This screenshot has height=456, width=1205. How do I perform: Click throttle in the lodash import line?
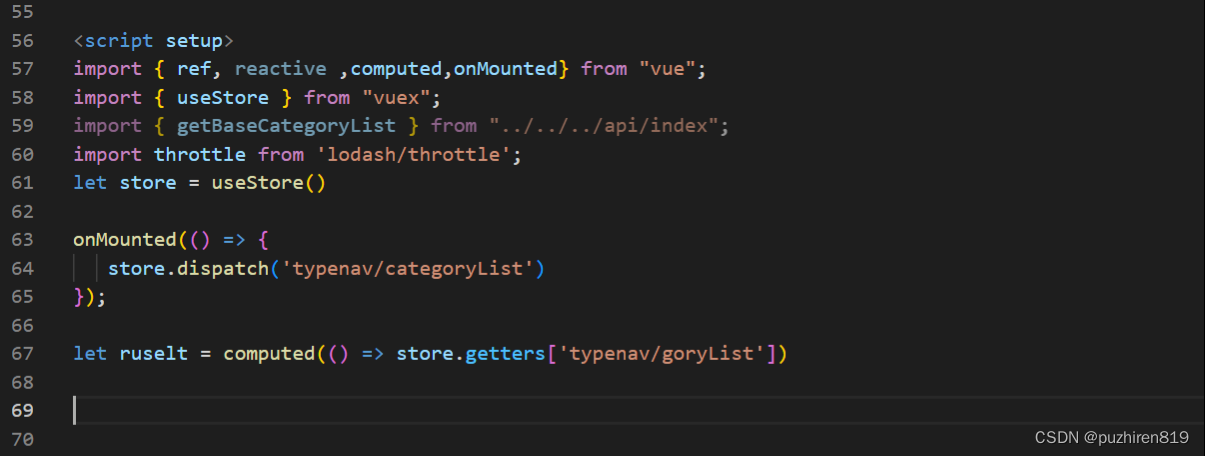pos(200,155)
